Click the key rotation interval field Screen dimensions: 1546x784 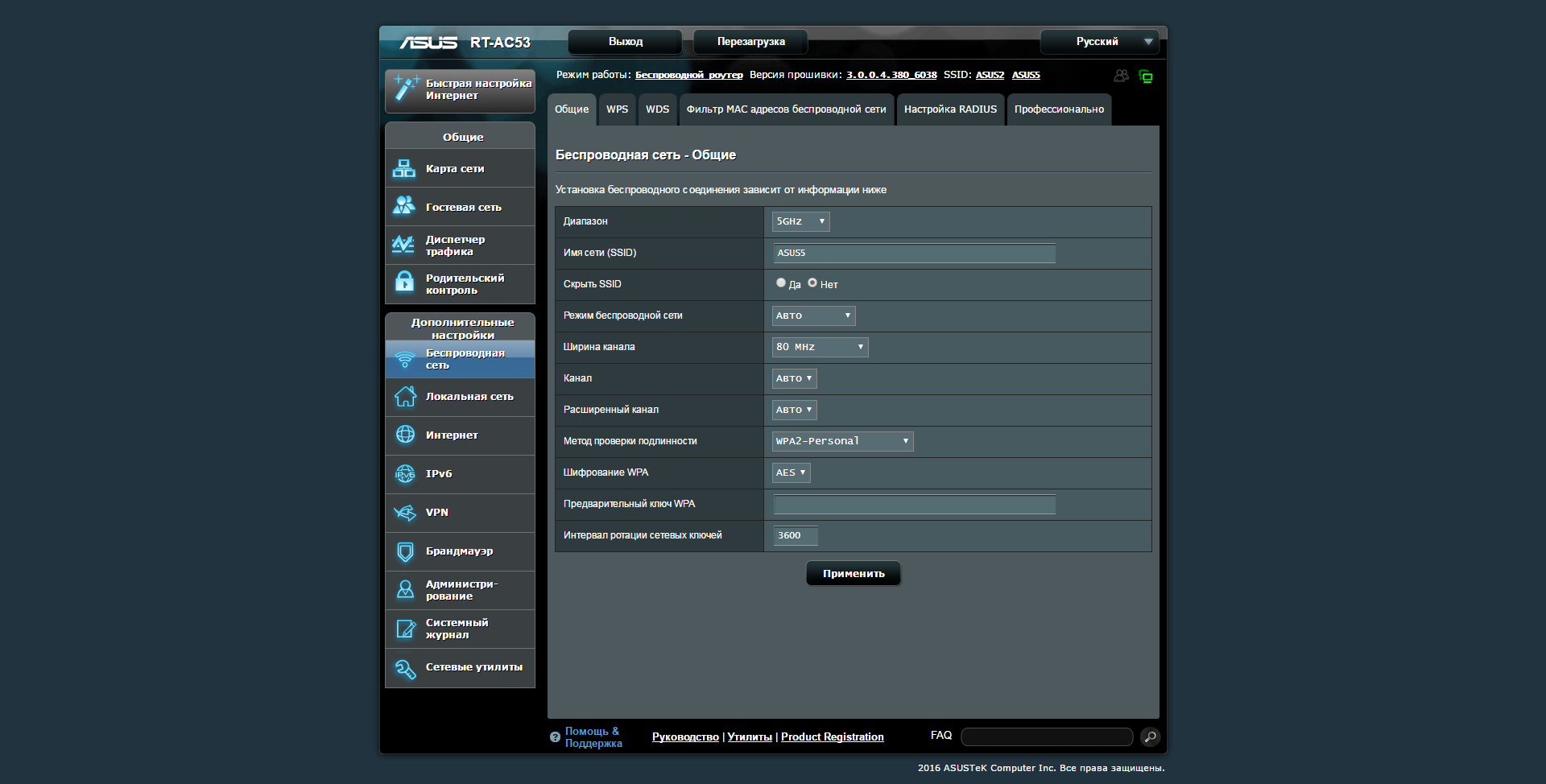796,535
